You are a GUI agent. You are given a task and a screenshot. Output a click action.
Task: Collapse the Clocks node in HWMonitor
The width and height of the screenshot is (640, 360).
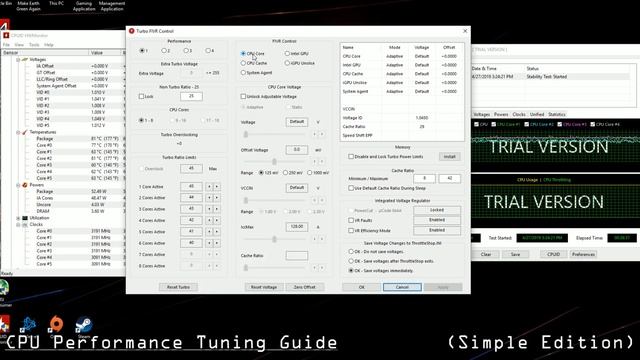coord(18,224)
